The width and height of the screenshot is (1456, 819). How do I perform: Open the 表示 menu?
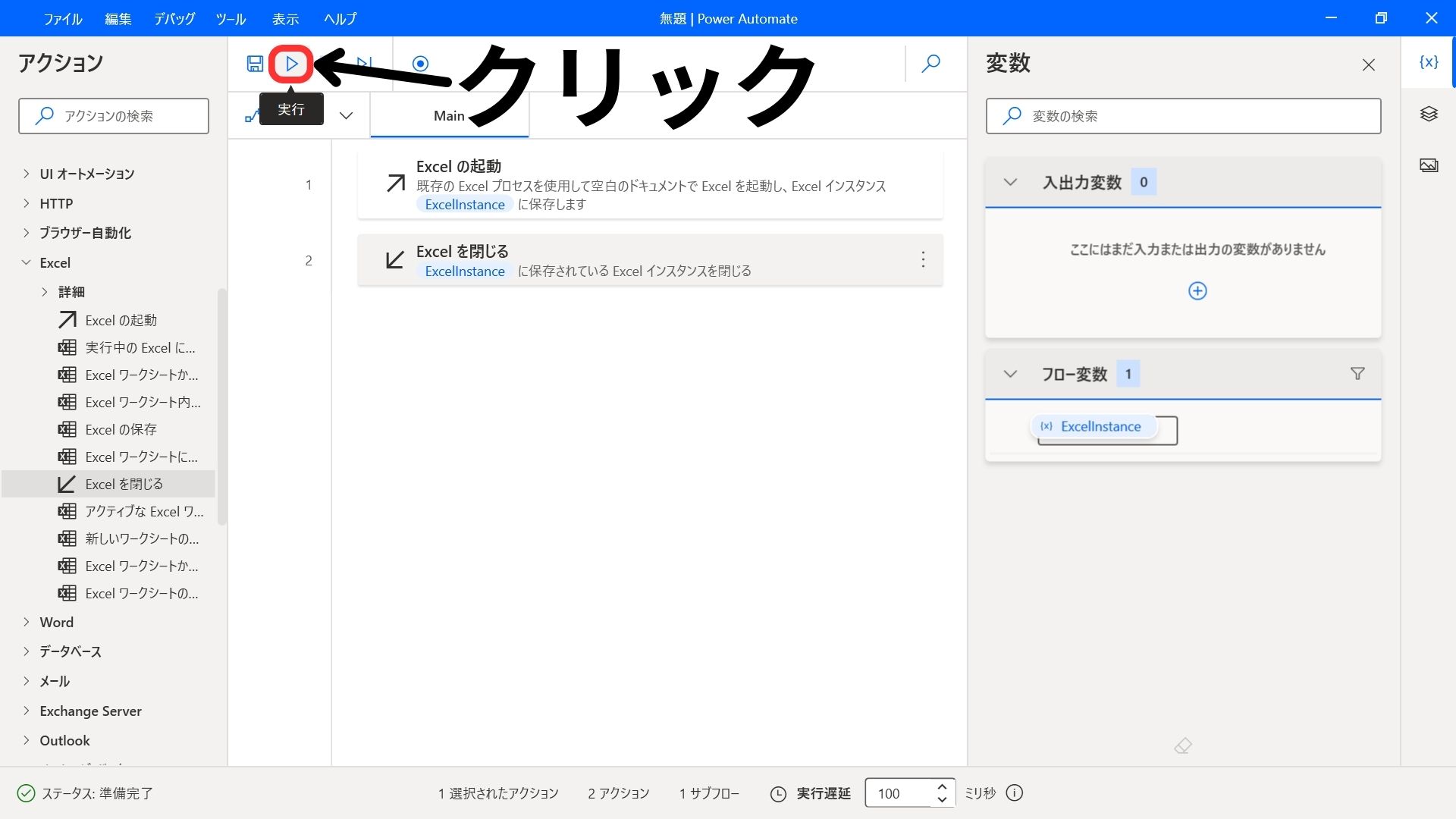[285, 18]
